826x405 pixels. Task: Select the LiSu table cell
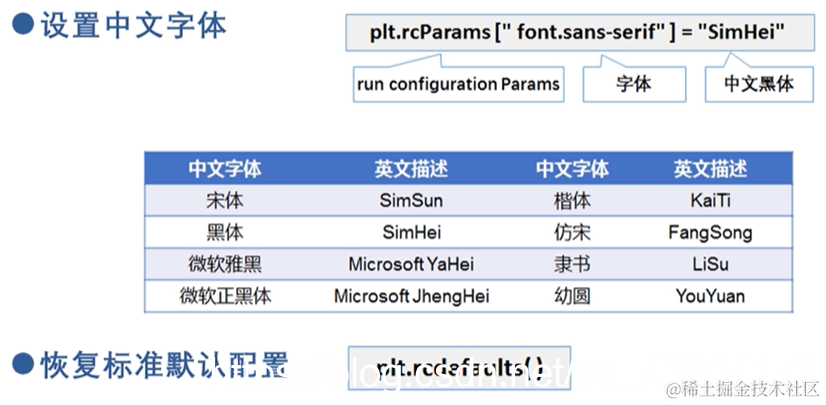(x=711, y=264)
